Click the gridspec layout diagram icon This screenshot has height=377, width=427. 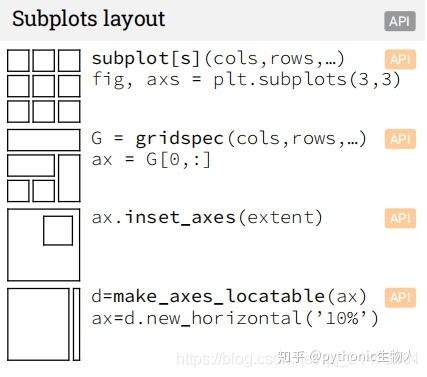44,165
